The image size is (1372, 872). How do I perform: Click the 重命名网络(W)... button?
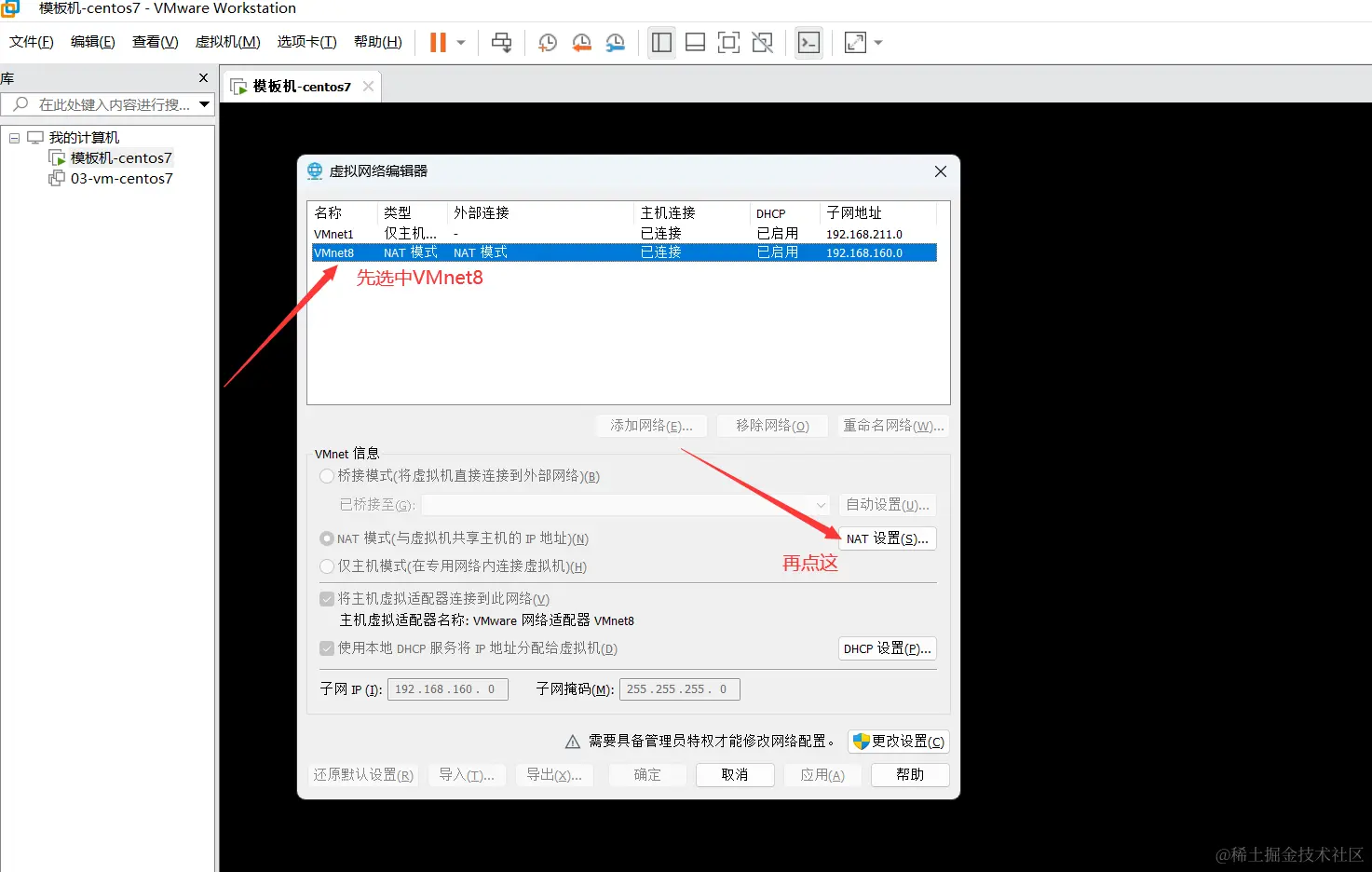click(x=893, y=426)
